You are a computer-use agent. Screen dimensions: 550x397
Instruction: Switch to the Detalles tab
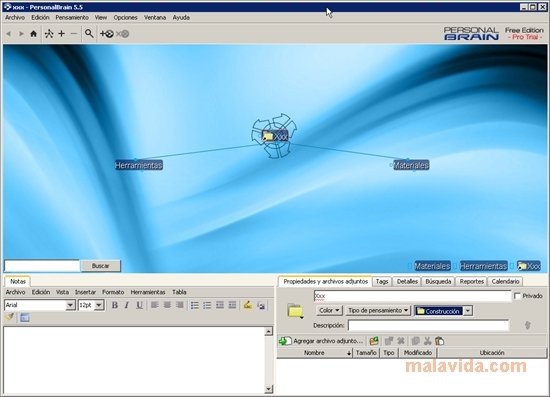(x=407, y=281)
